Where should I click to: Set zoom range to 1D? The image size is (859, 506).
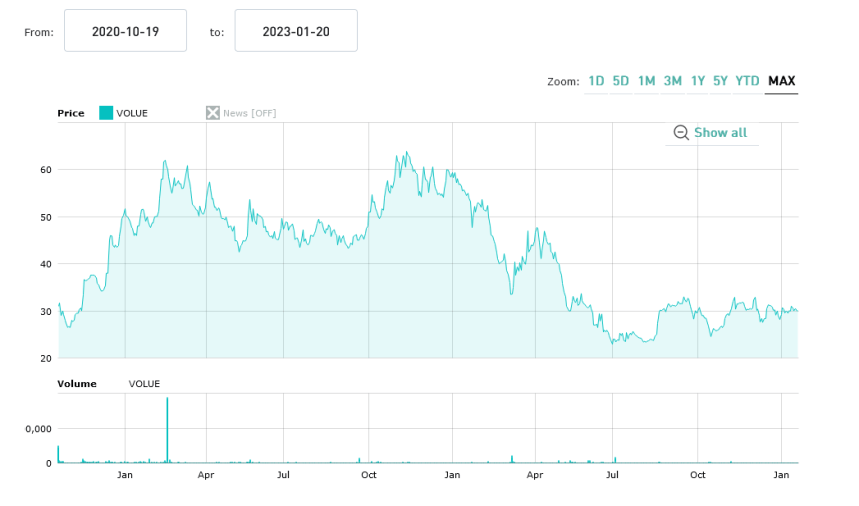[x=596, y=81]
